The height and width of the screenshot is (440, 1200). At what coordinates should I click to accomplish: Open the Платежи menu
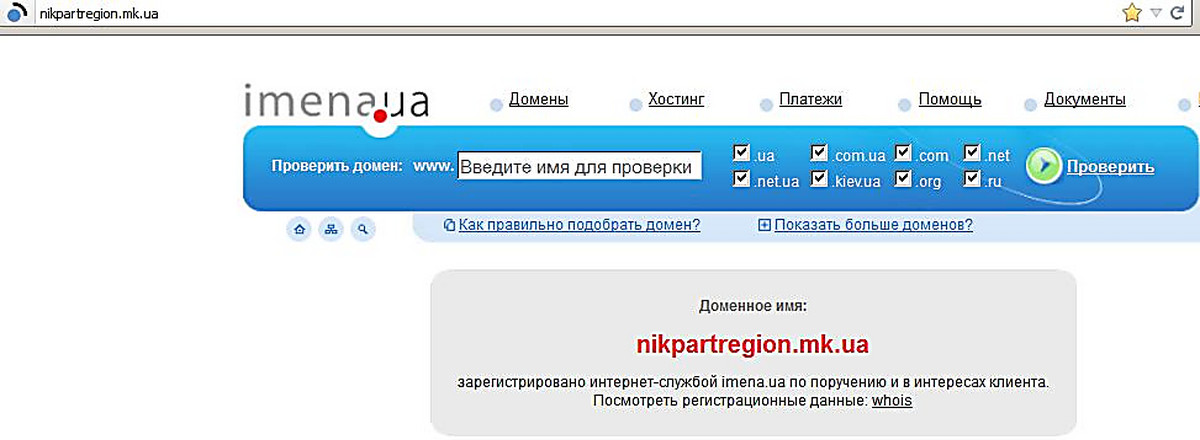pos(810,99)
